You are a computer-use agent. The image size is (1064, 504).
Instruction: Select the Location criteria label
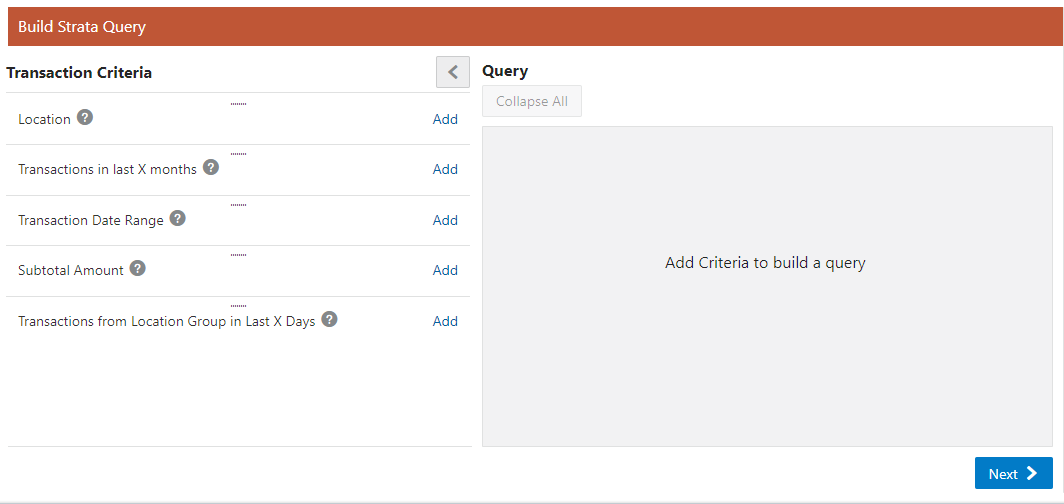pyautogui.click(x=44, y=119)
